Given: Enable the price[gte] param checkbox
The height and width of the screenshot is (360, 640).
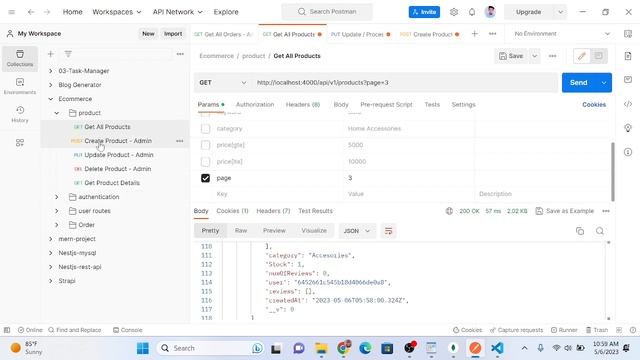Looking at the screenshot, I should point(205,145).
